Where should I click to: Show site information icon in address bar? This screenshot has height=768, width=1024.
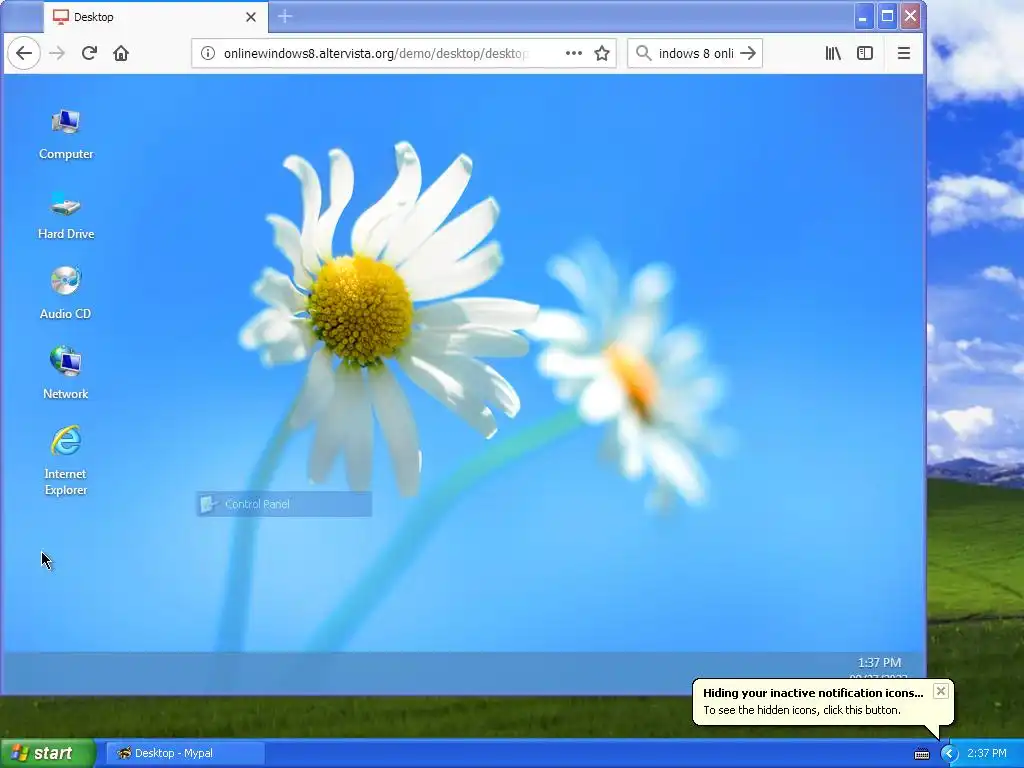(x=208, y=54)
